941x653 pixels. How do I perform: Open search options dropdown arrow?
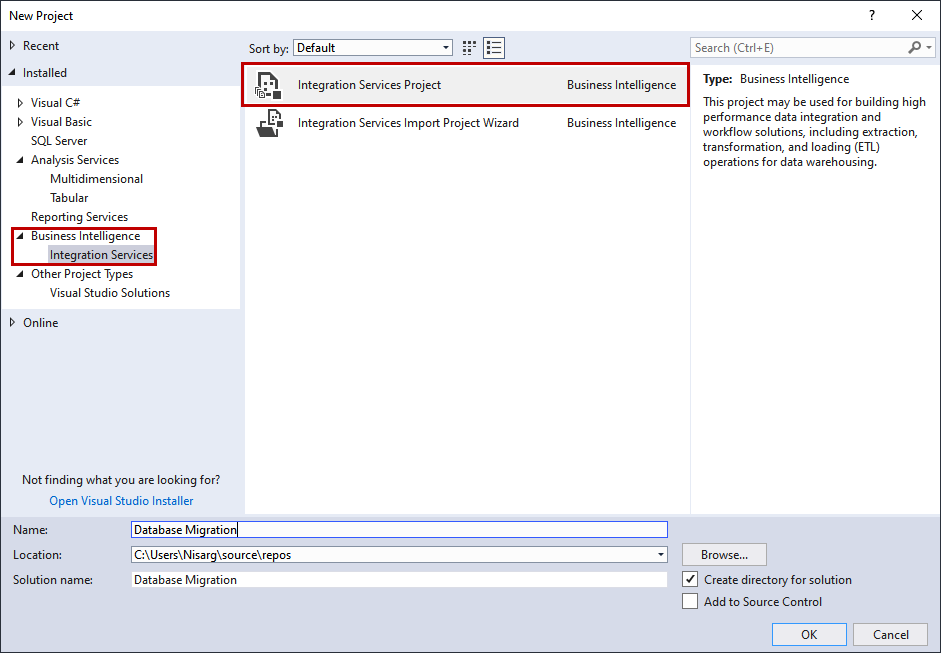point(929,47)
